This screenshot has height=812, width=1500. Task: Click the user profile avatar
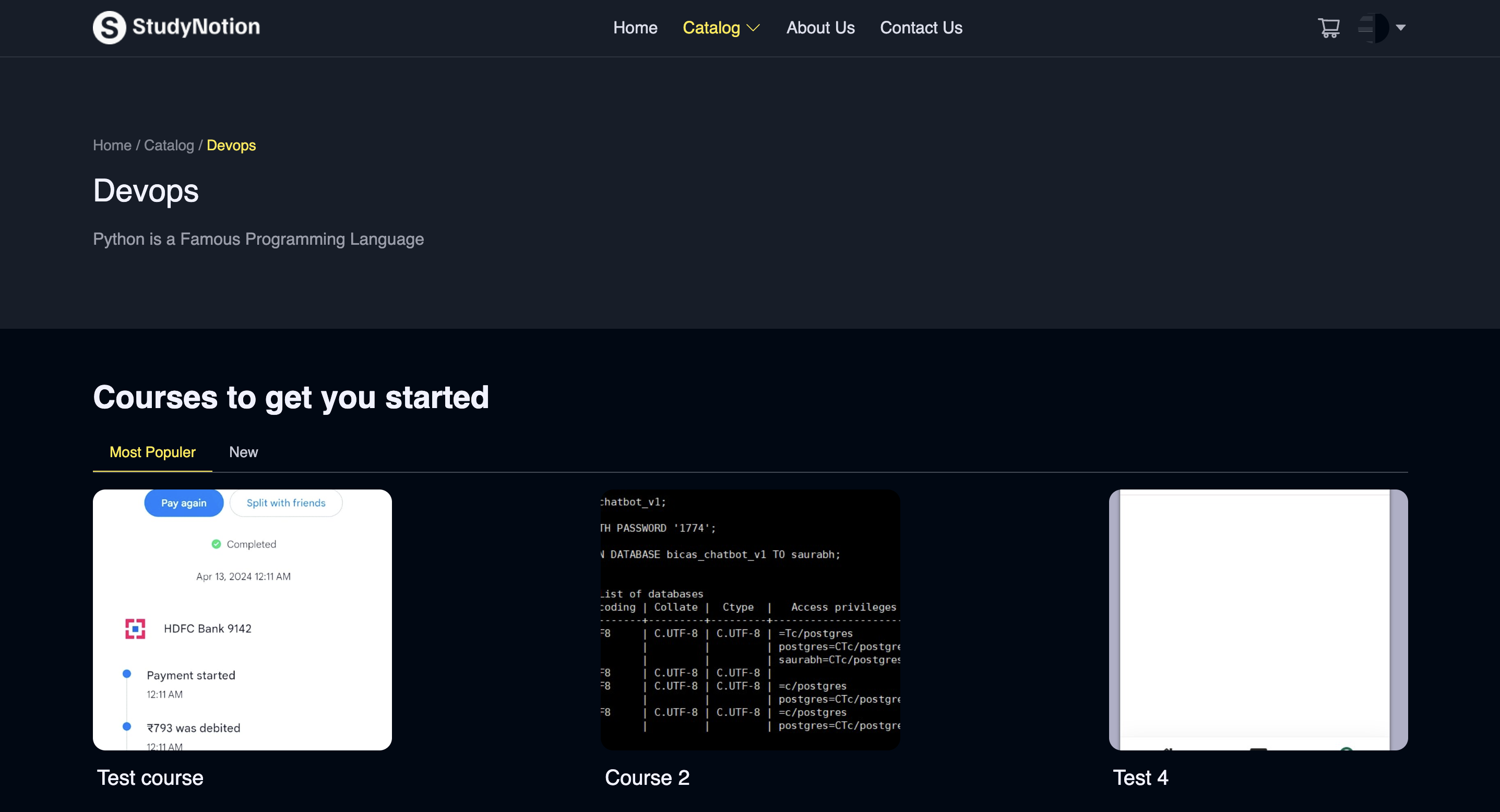pos(1373,27)
